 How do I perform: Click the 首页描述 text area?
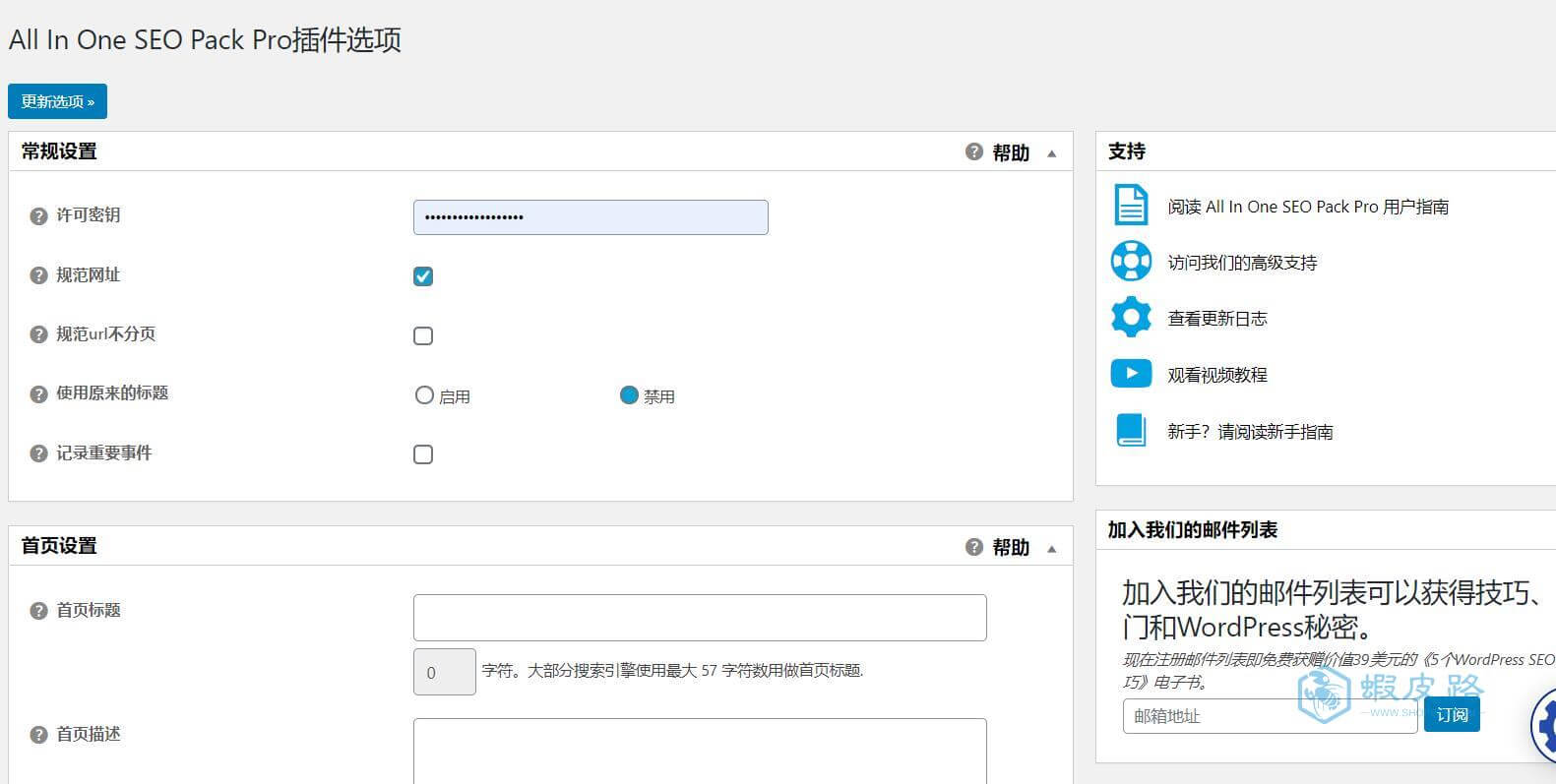tap(700, 752)
